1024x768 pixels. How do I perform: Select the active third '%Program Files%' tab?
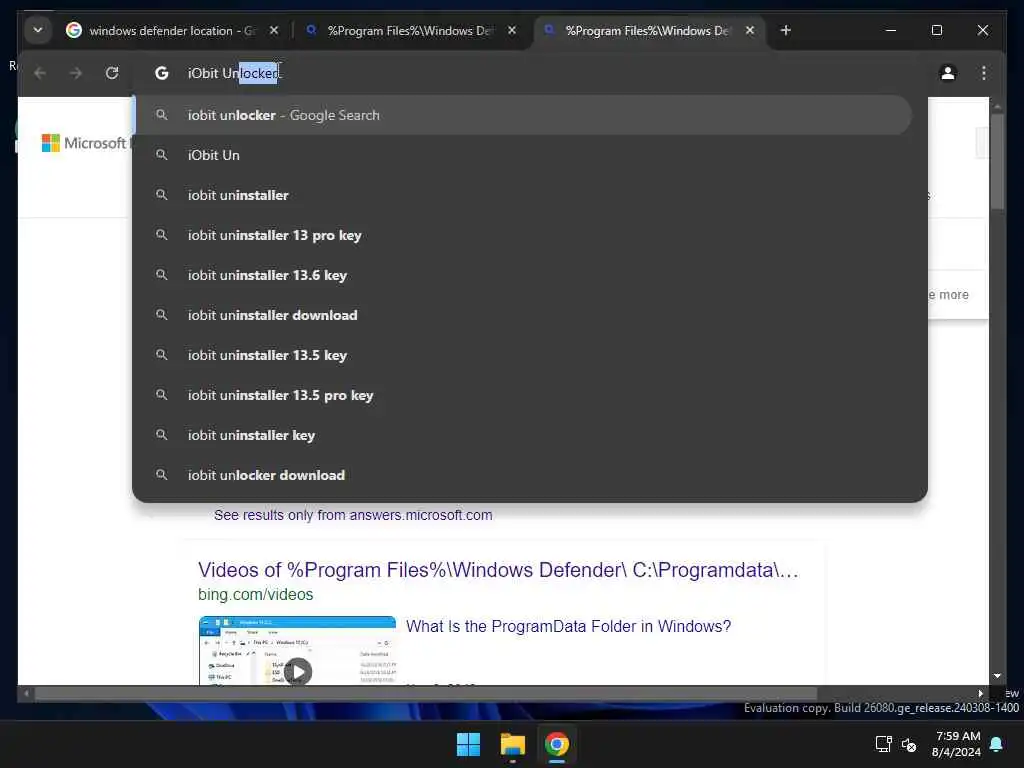tap(647, 31)
